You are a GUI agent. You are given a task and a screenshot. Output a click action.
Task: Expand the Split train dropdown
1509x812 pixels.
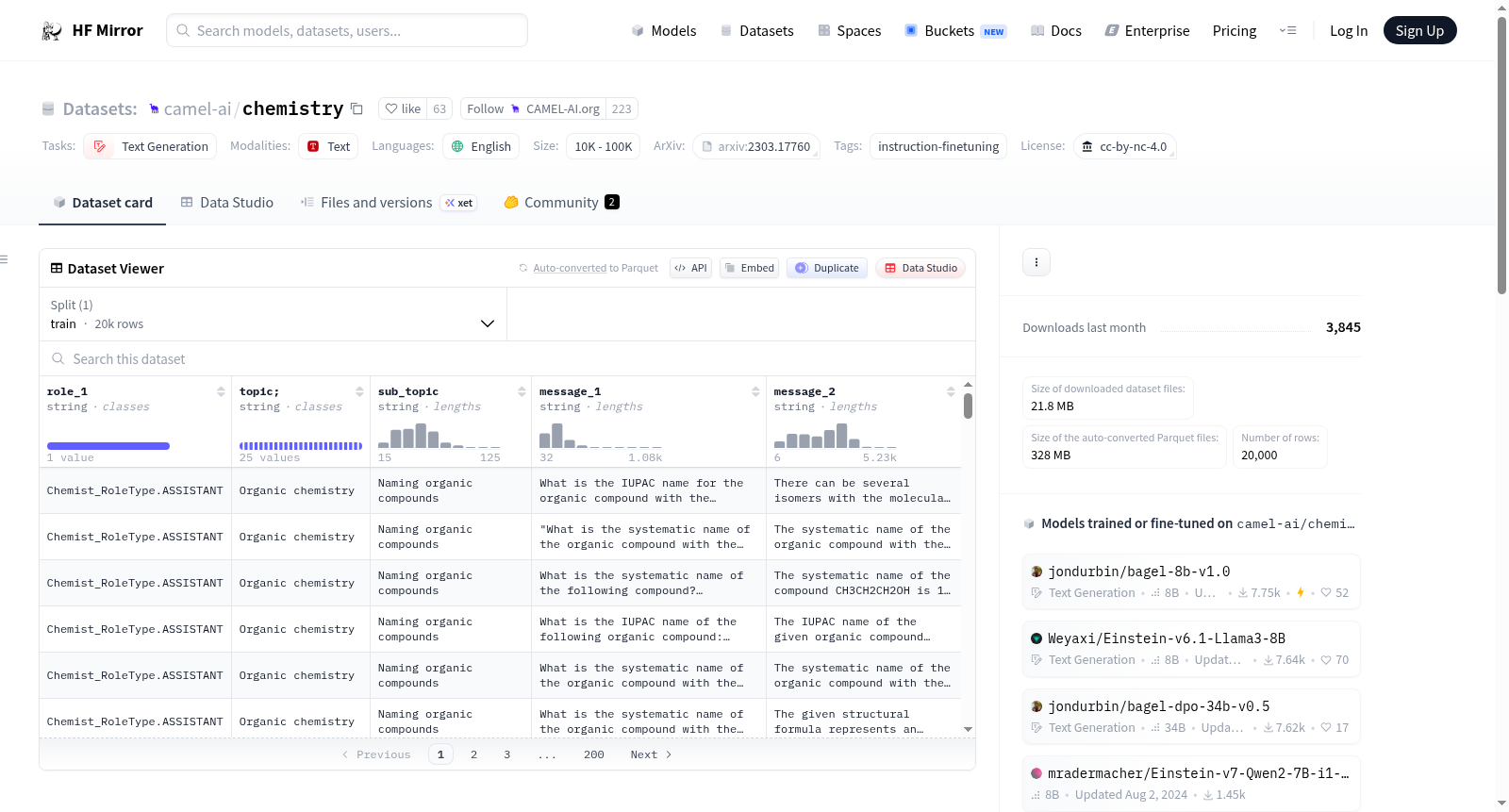274,314
